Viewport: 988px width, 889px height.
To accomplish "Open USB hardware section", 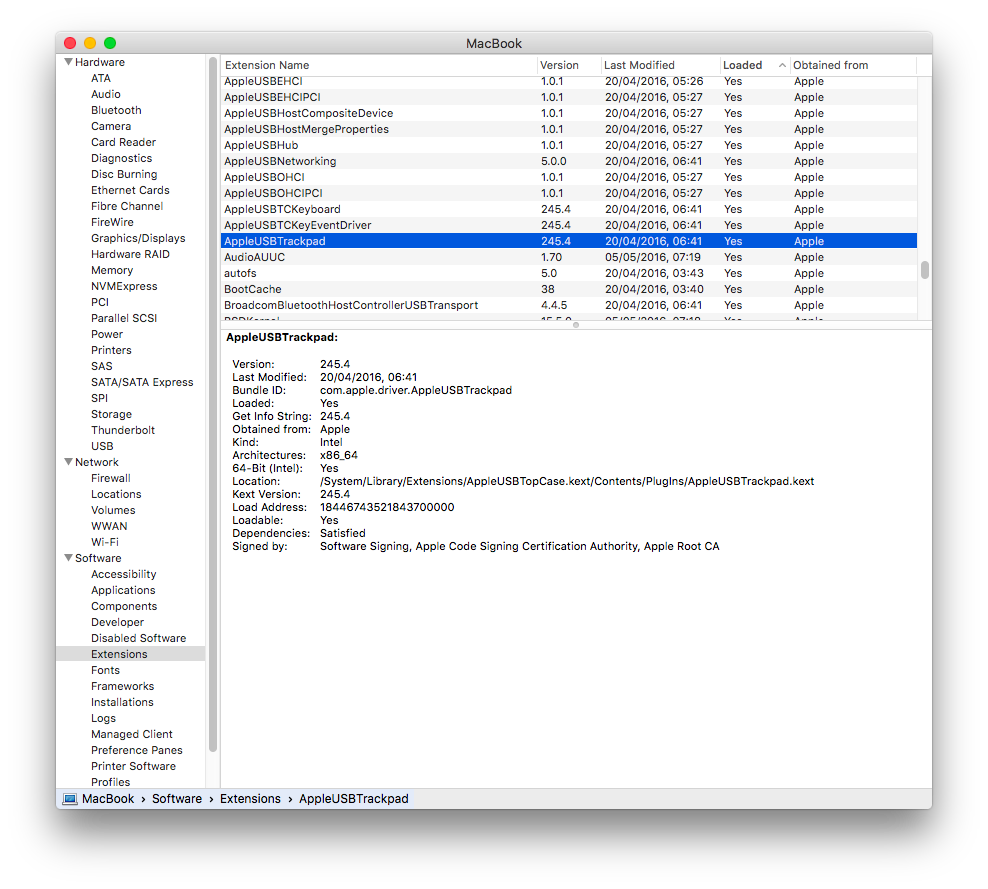I will click(102, 446).
